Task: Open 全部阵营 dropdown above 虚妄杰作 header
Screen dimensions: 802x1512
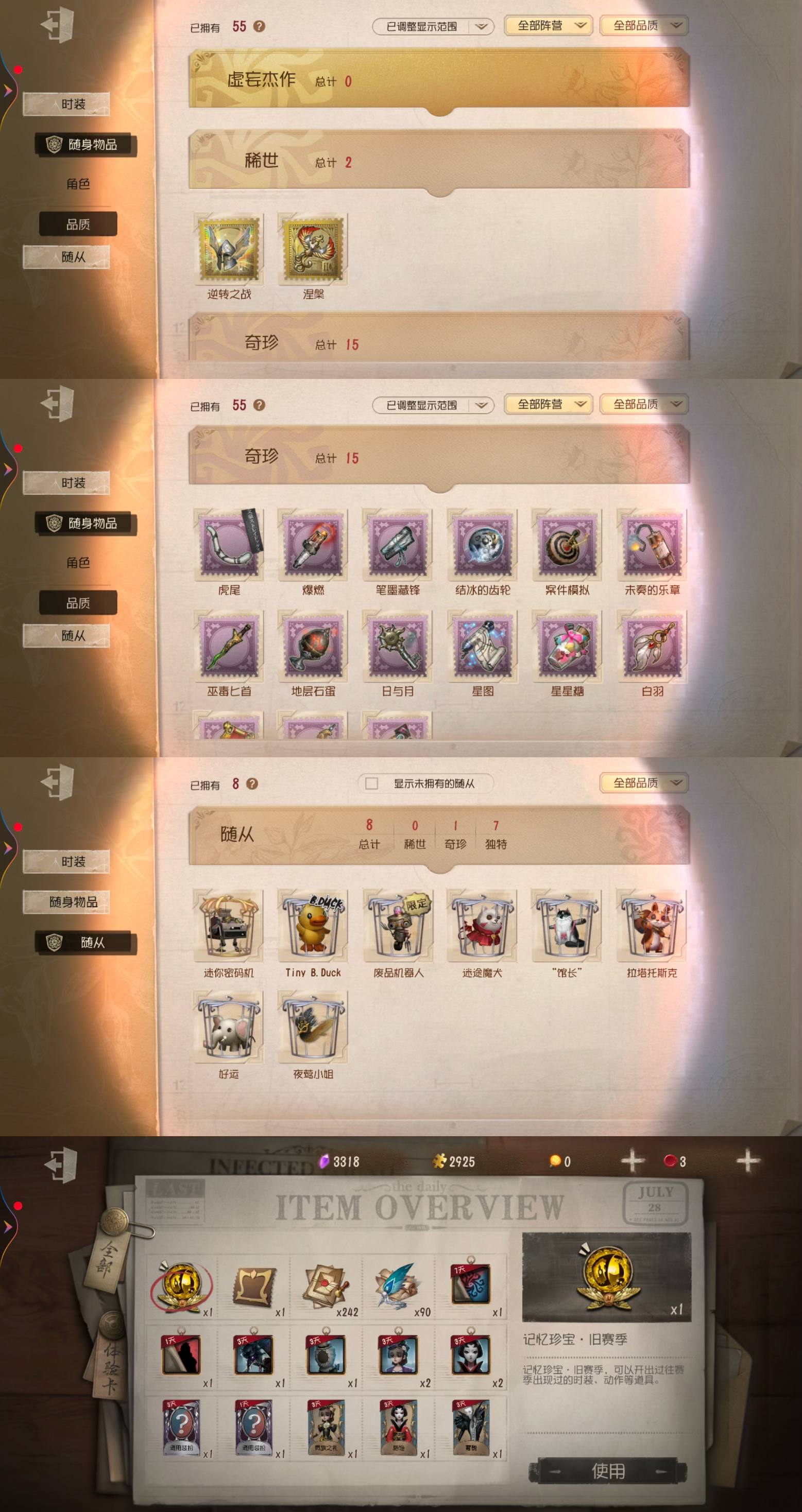Action: tap(548, 25)
